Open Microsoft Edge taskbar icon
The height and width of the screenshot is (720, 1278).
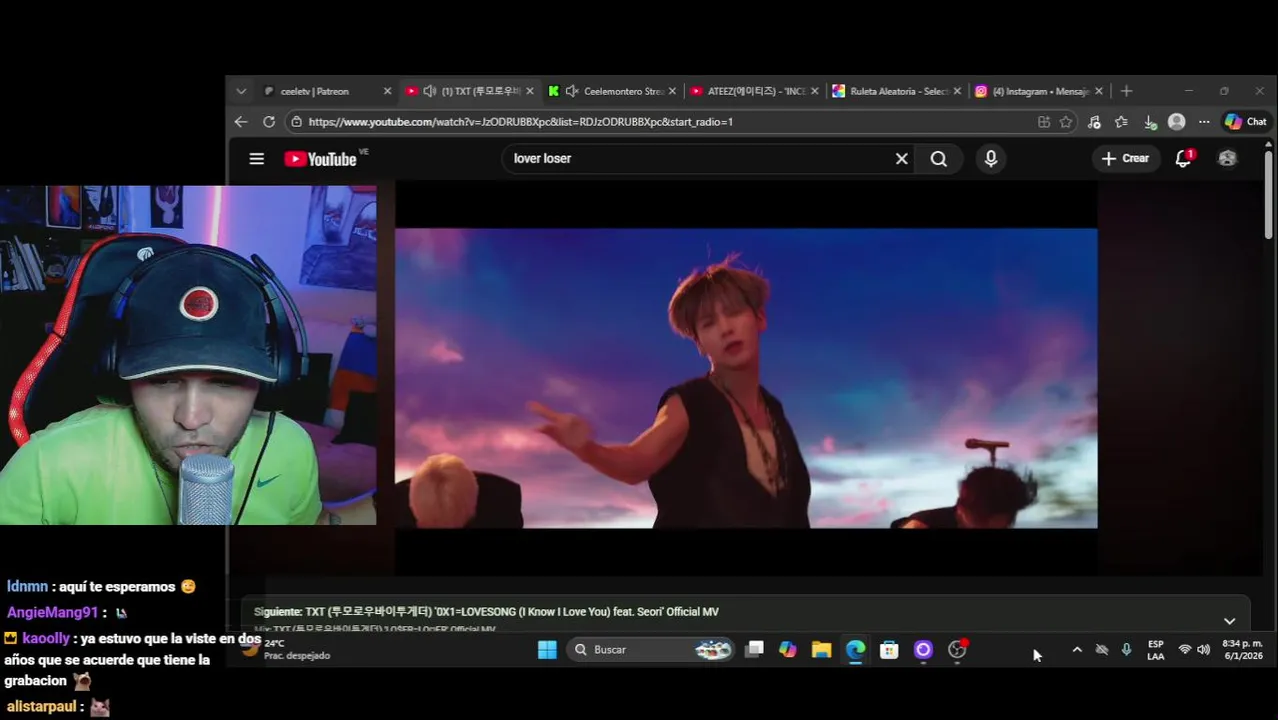point(855,650)
